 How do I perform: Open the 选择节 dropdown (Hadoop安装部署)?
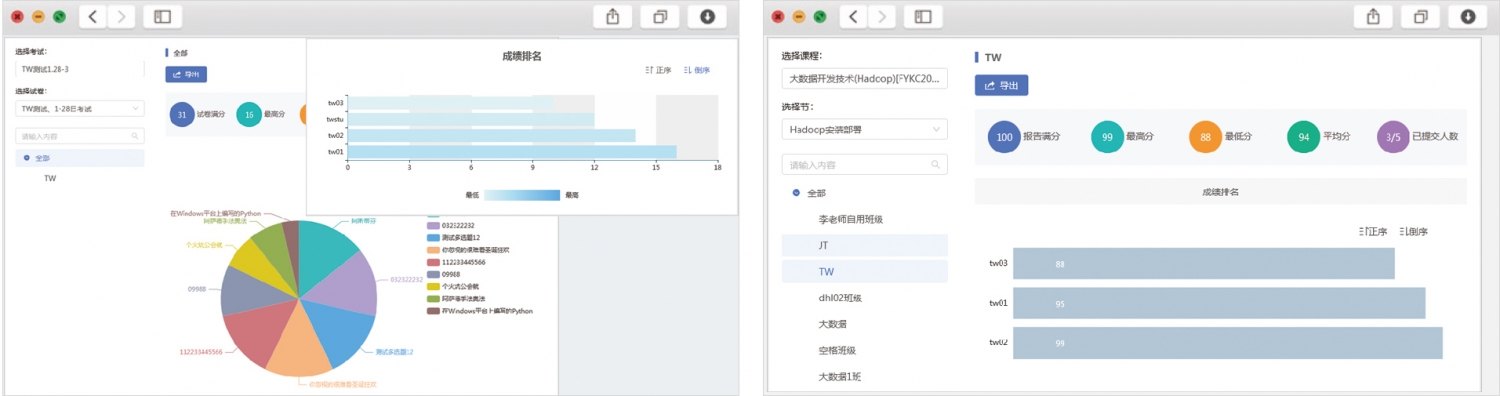[x=864, y=129]
